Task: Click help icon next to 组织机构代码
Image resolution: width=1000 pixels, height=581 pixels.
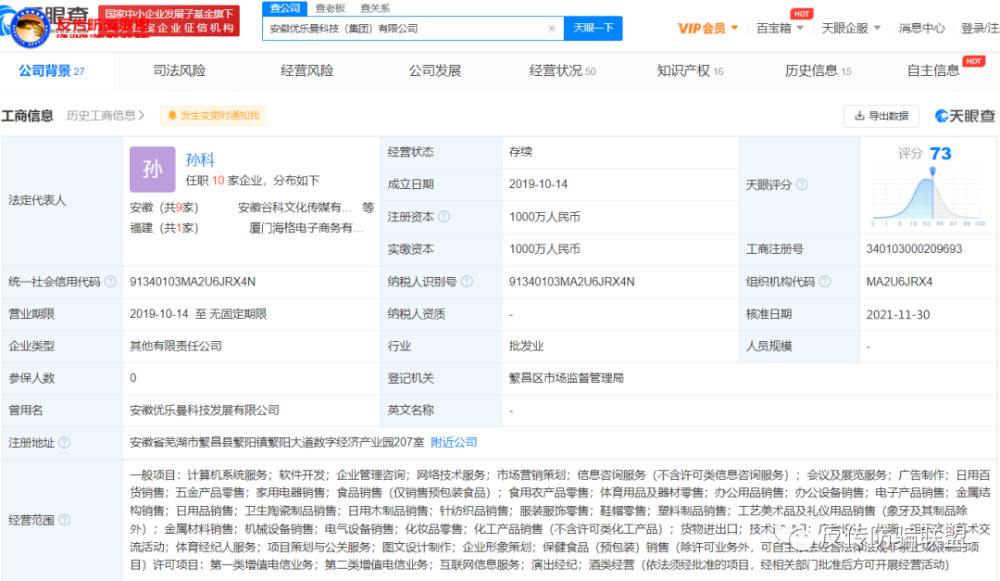Action: 825,281
